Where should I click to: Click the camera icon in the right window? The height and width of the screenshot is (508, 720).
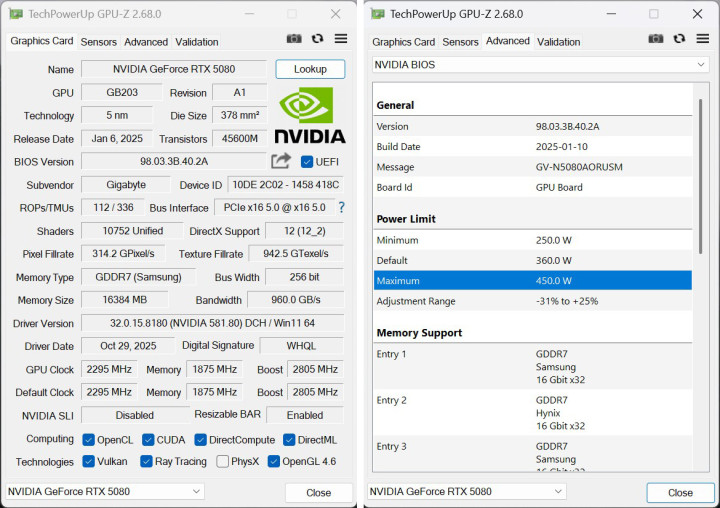click(x=655, y=38)
